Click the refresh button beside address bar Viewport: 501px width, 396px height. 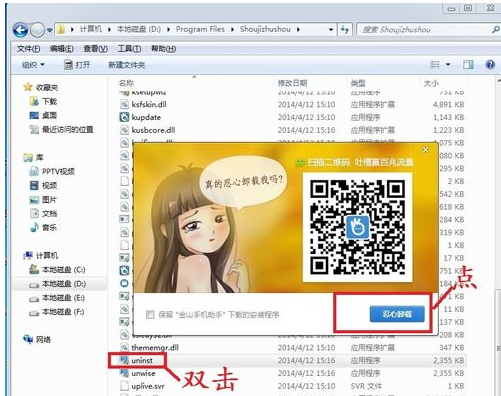(345, 30)
